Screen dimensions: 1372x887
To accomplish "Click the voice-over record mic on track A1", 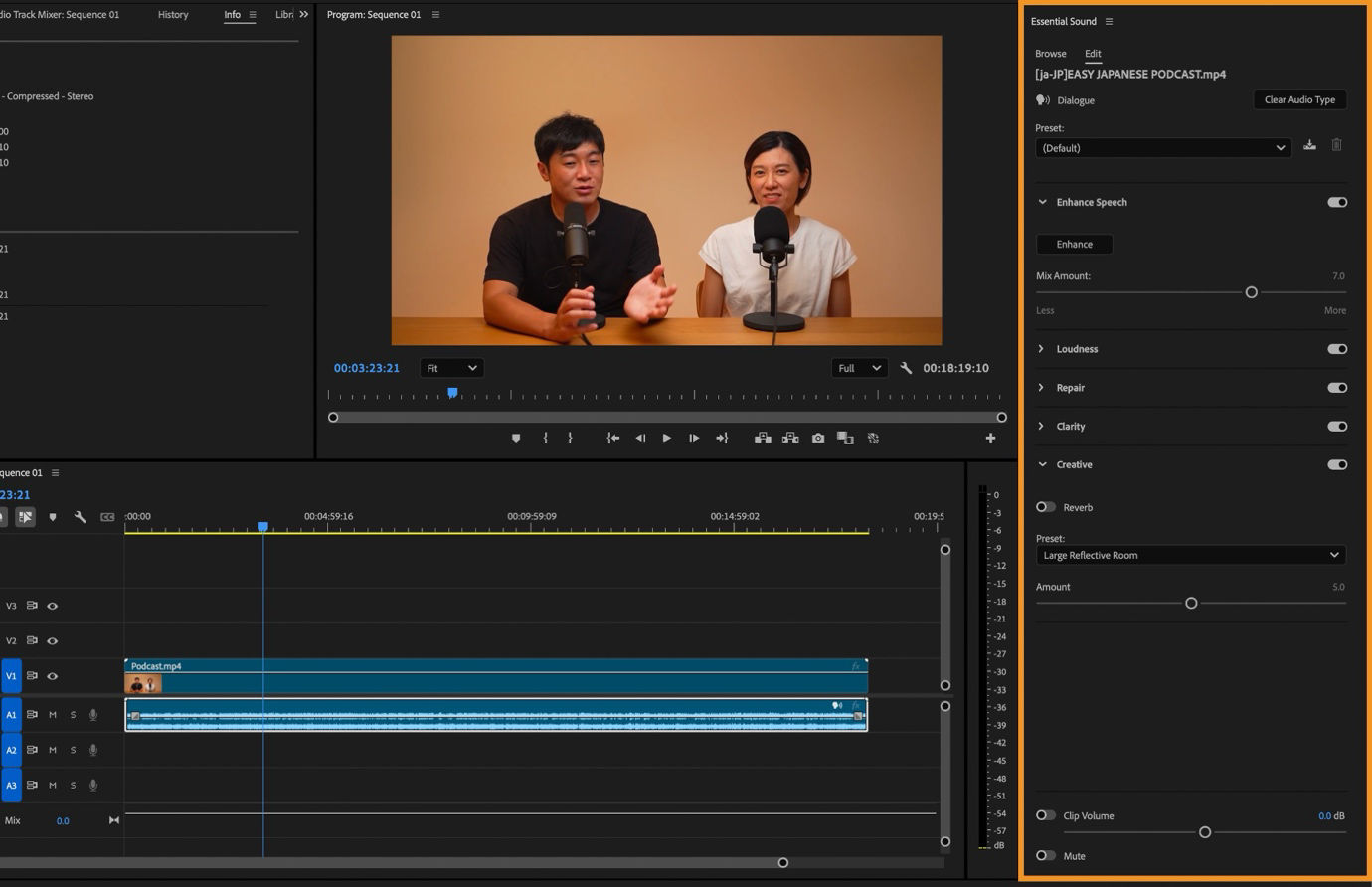I will click(92, 714).
